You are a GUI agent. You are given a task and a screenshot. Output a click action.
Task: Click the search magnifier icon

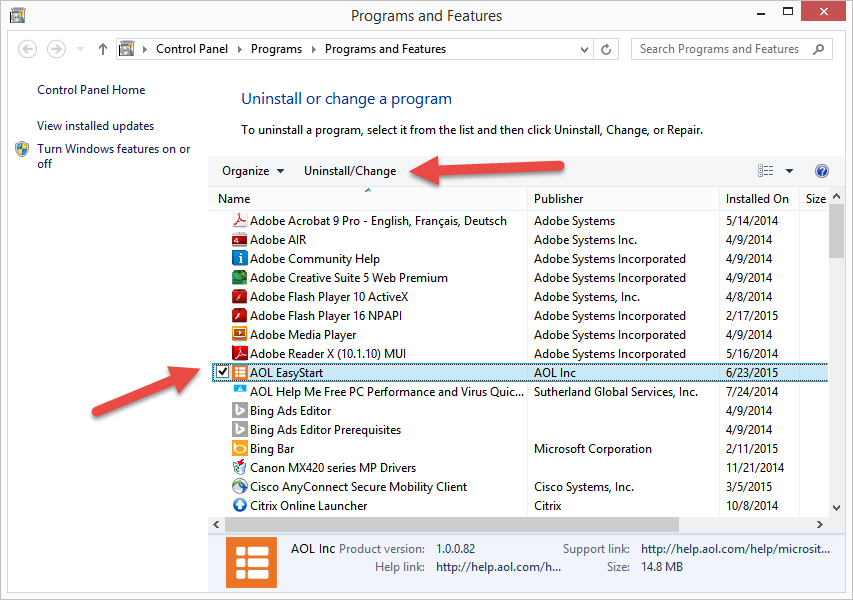818,50
